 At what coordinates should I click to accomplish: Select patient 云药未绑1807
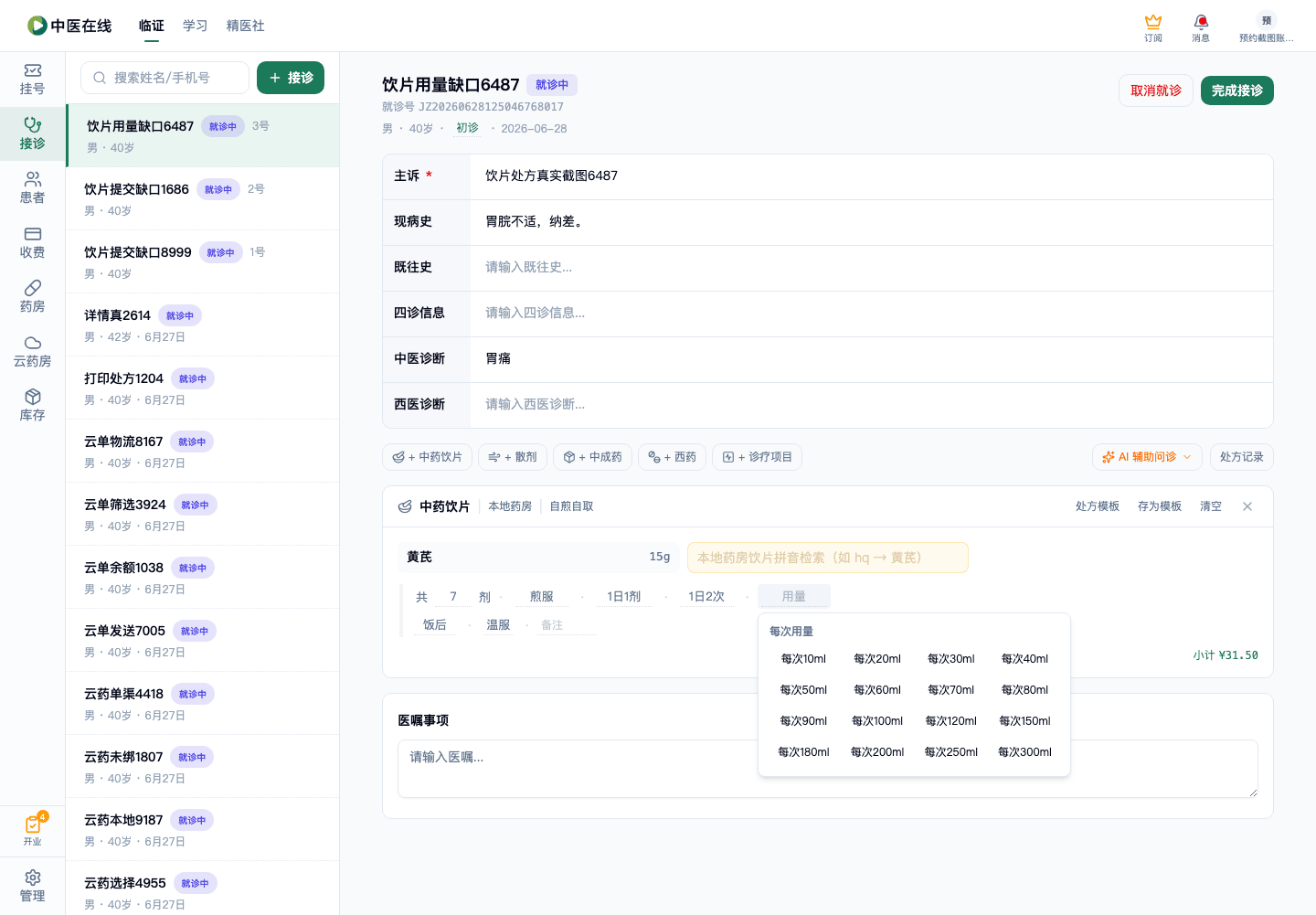203,766
